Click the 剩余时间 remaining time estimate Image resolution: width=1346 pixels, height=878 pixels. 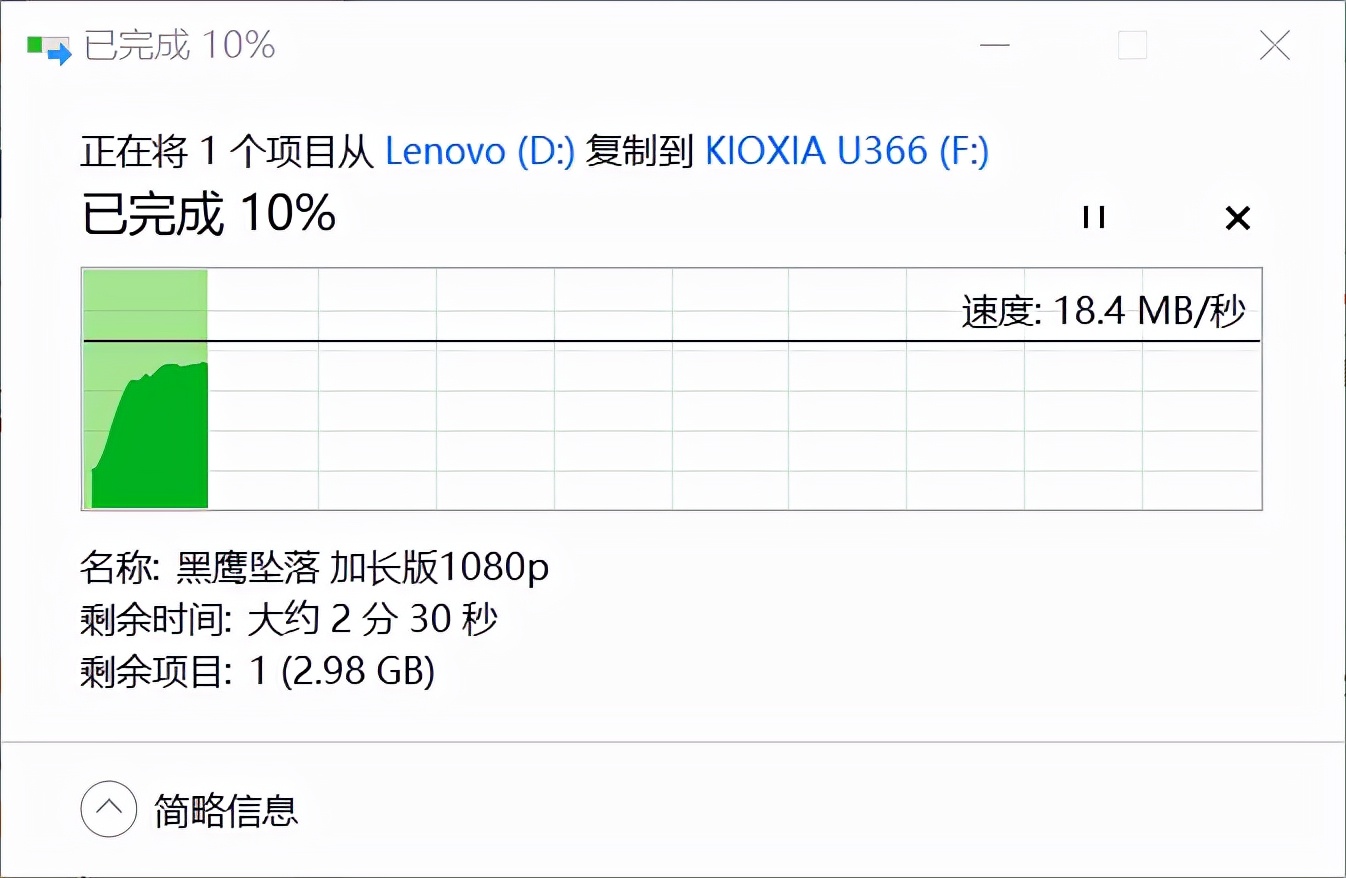coord(289,620)
